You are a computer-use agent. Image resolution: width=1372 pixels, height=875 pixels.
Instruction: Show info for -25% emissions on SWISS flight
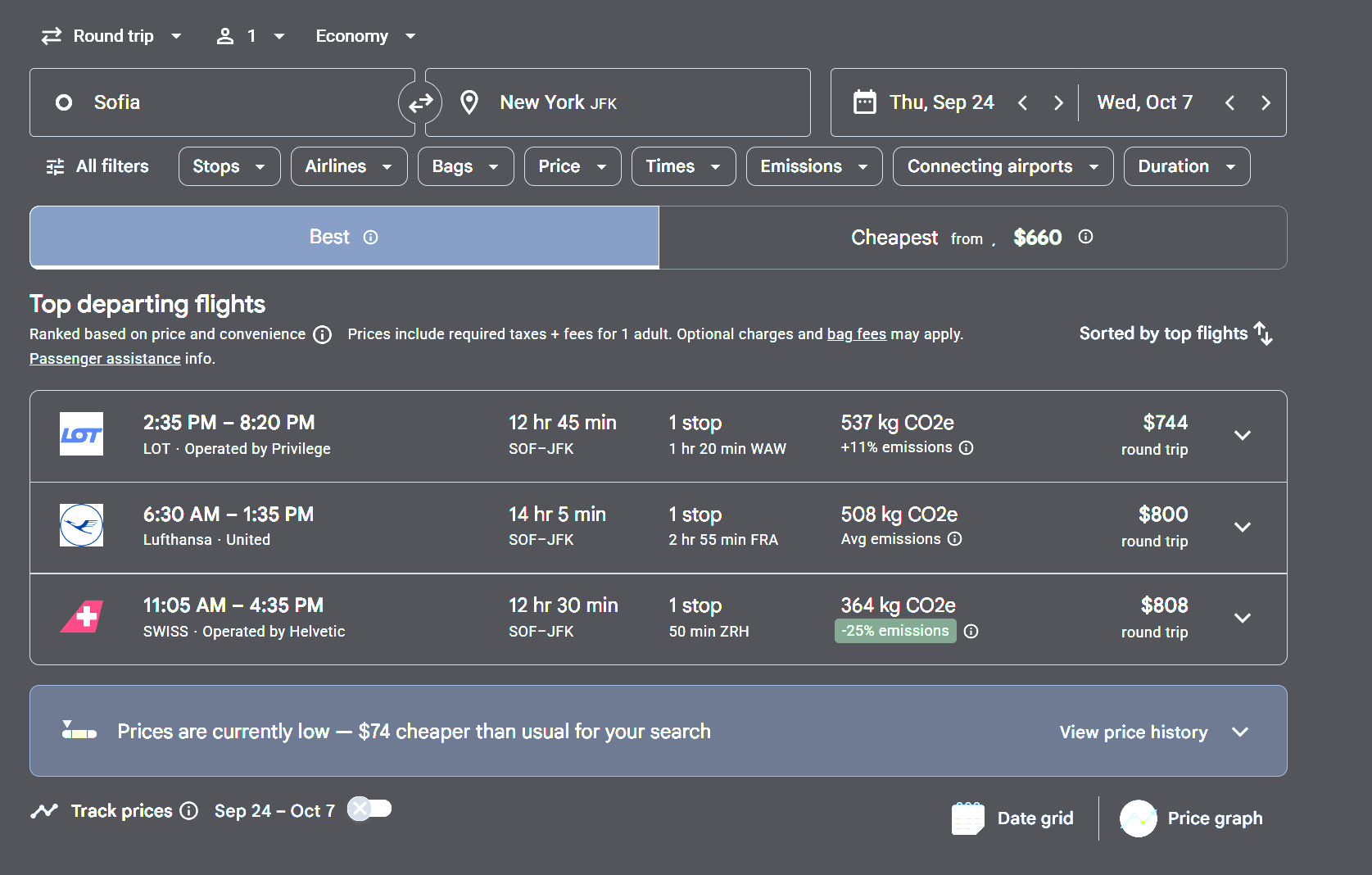(971, 631)
